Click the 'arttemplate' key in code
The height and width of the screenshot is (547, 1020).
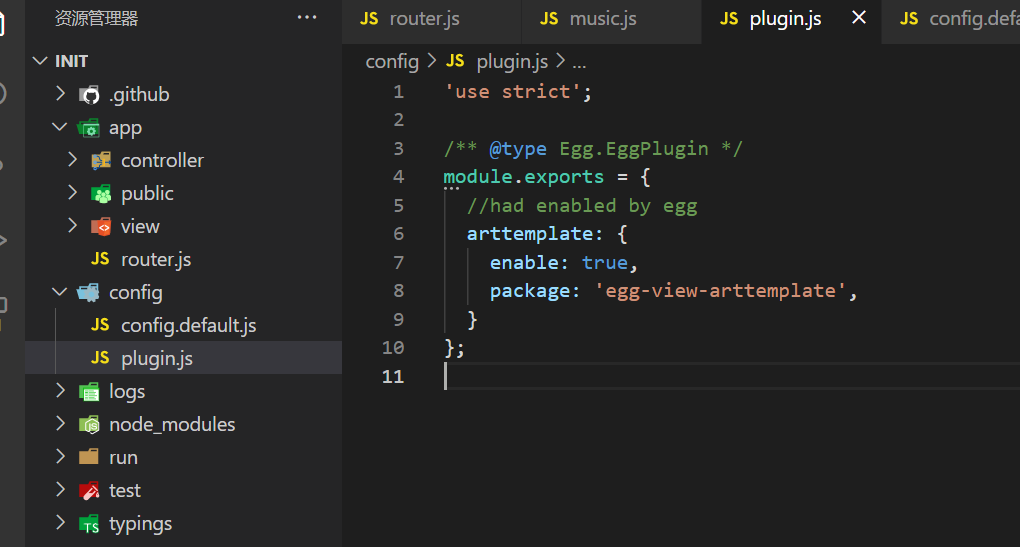[530, 234]
